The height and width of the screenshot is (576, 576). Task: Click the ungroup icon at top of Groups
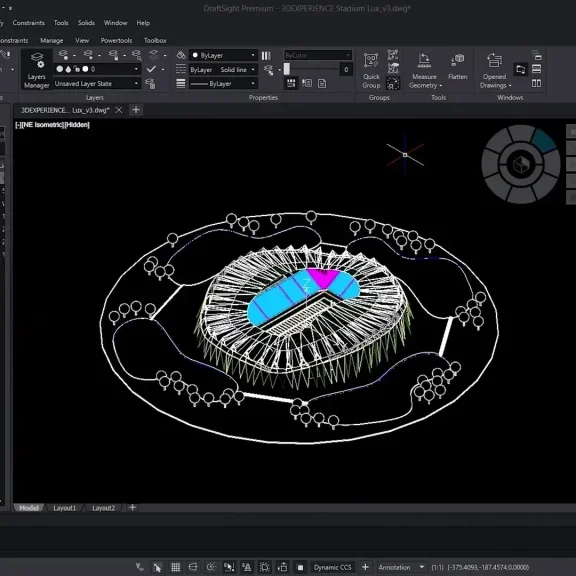coord(393,55)
